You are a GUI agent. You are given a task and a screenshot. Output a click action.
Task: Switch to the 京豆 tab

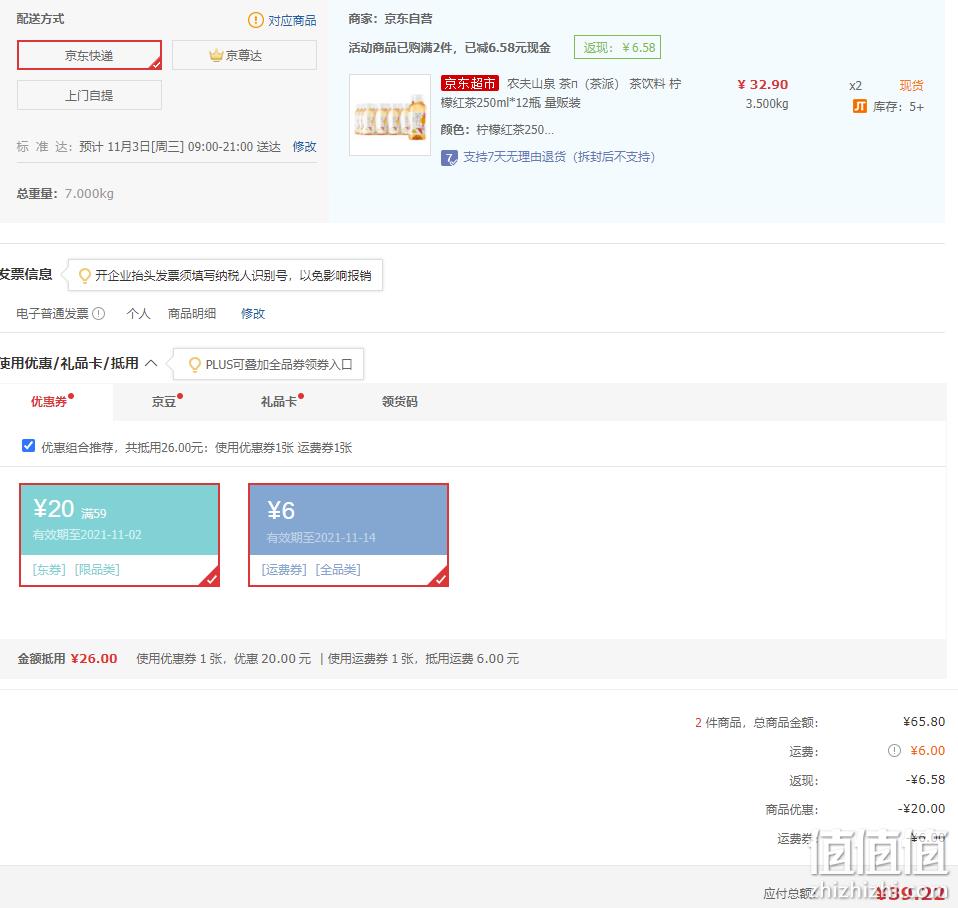point(164,401)
